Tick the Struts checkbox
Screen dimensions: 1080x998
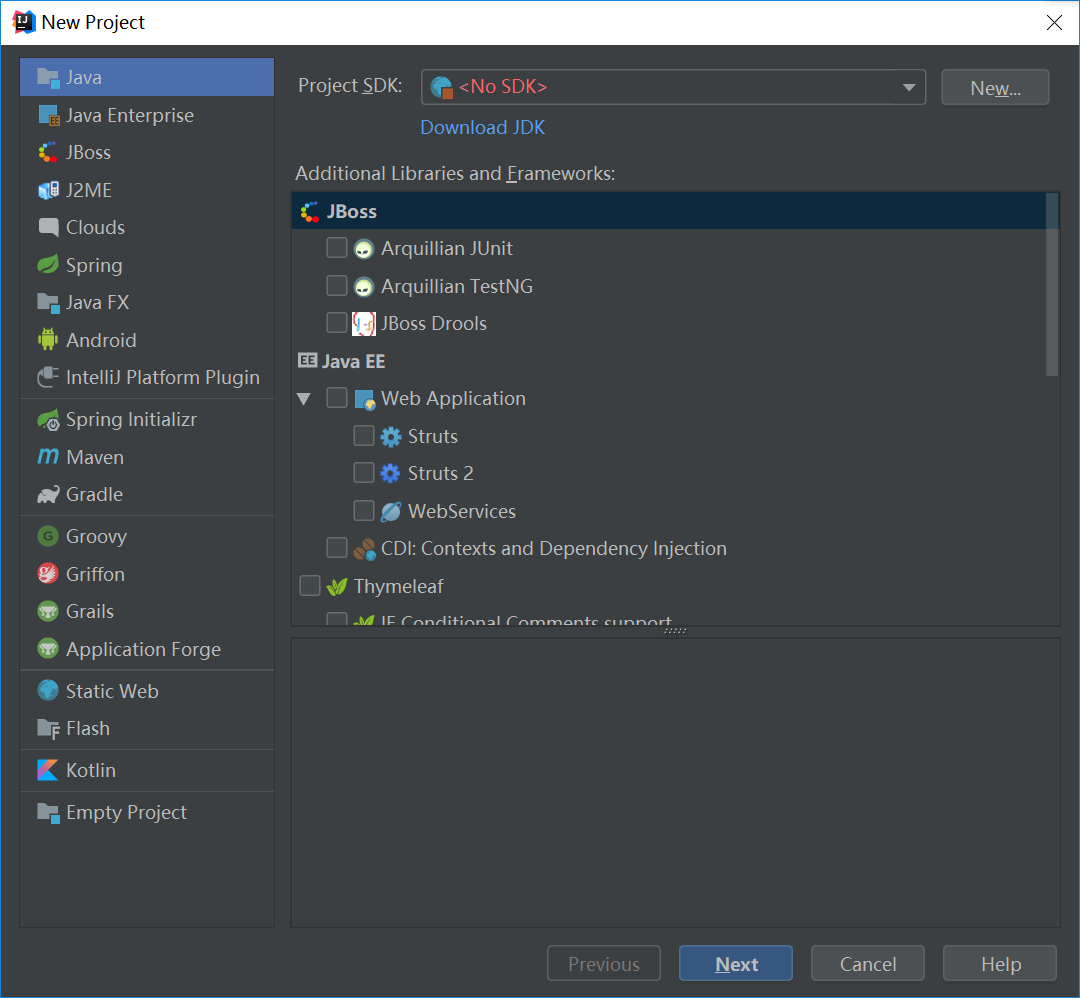[x=364, y=435]
